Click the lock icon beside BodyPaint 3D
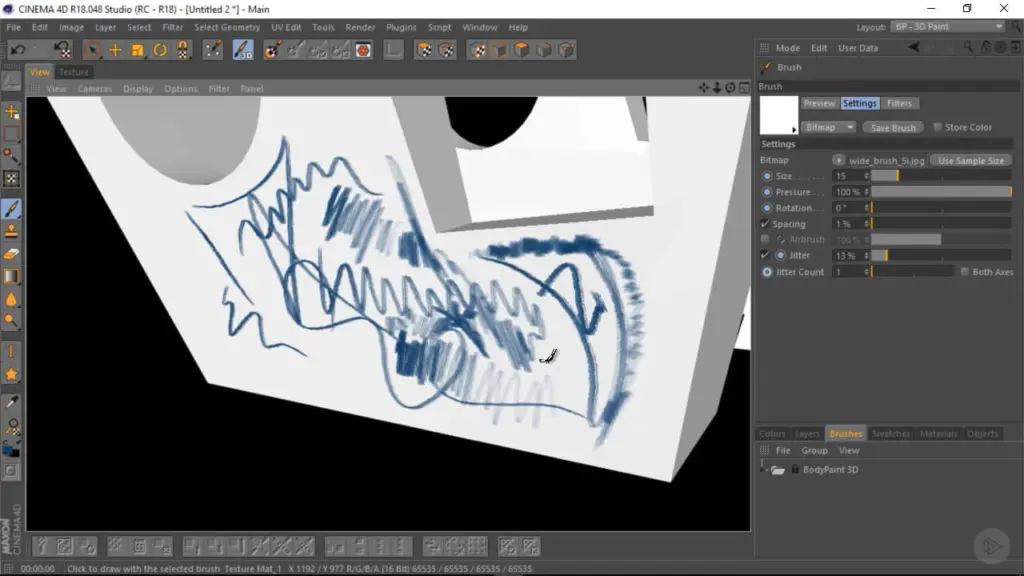1024x576 pixels. pyautogui.click(x=795, y=469)
